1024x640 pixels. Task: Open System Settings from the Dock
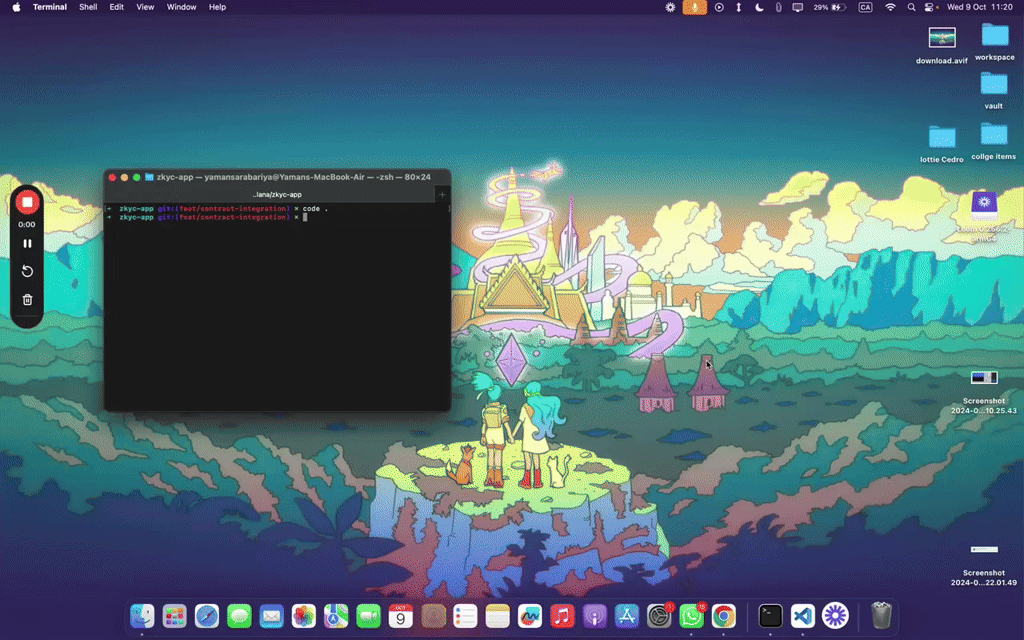659,615
